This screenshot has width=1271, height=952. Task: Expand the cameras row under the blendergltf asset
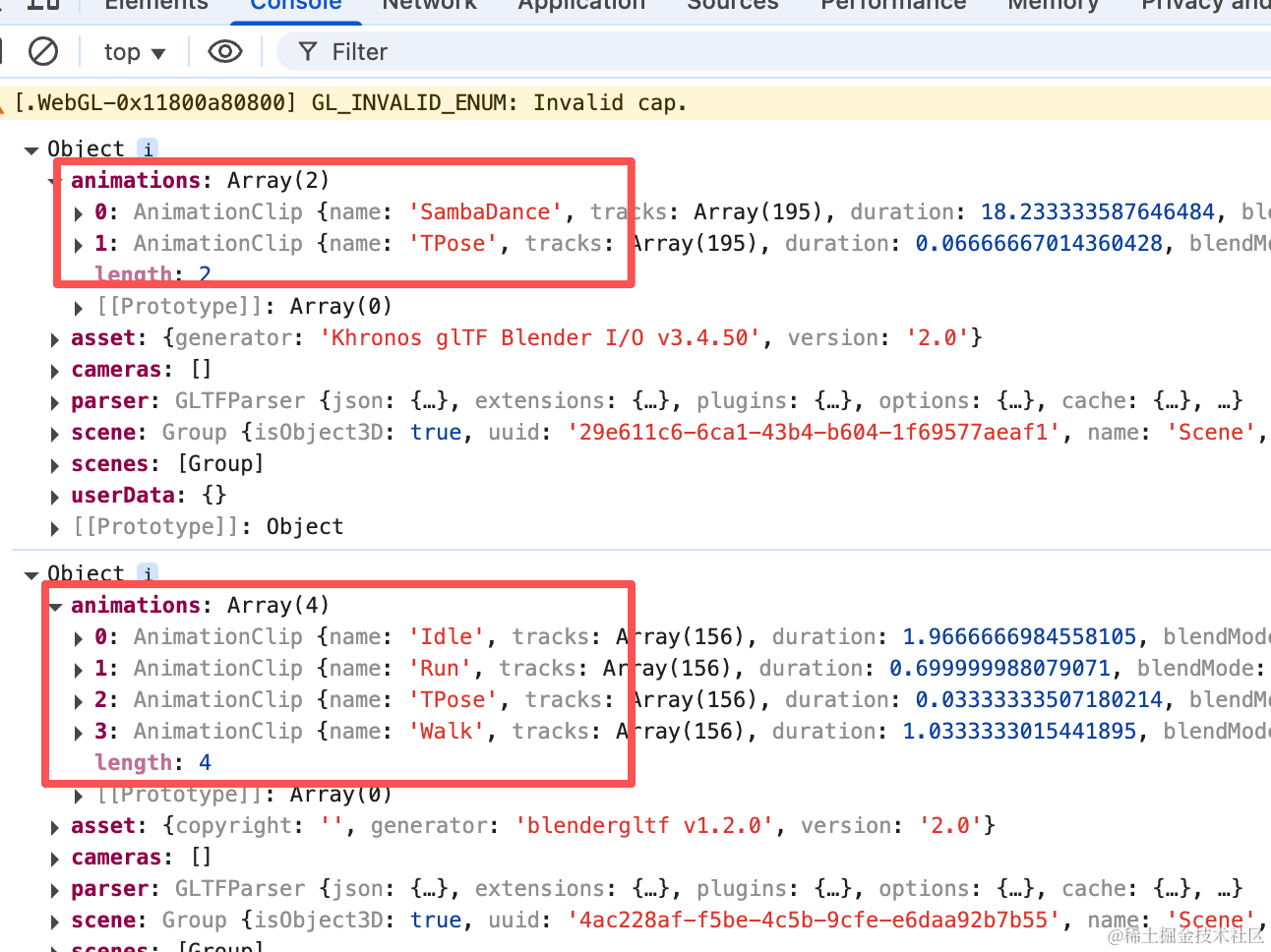tap(55, 859)
